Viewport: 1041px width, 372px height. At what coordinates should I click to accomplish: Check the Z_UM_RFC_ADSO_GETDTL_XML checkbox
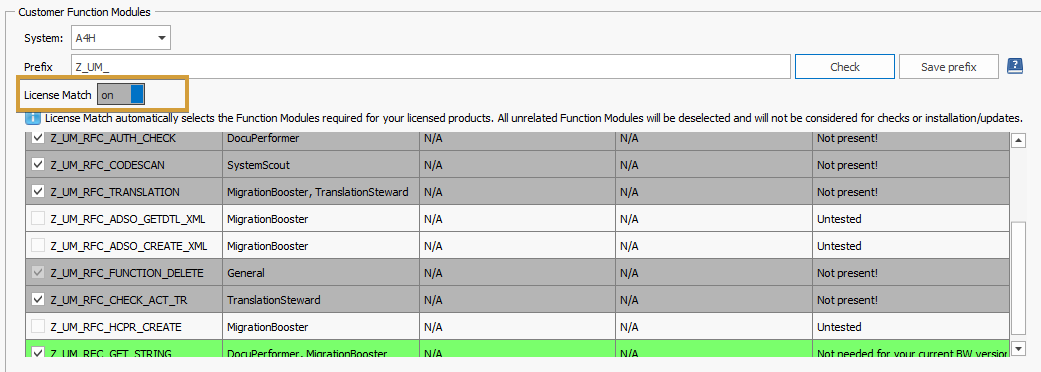point(39,219)
